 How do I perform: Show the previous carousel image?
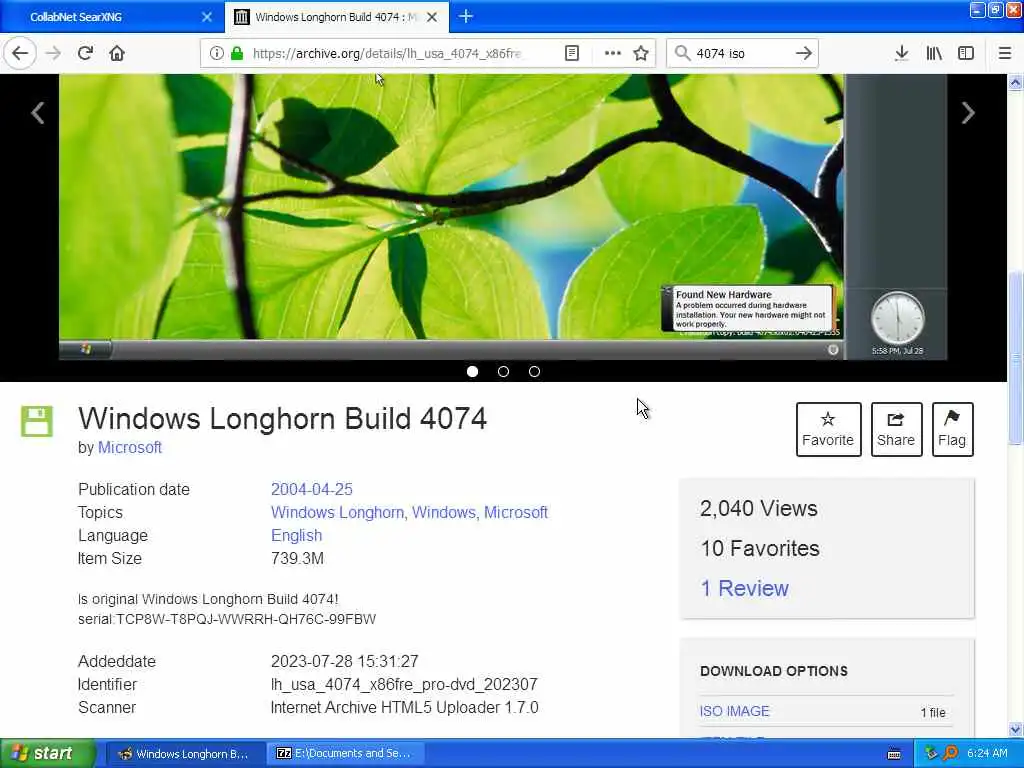click(38, 113)
